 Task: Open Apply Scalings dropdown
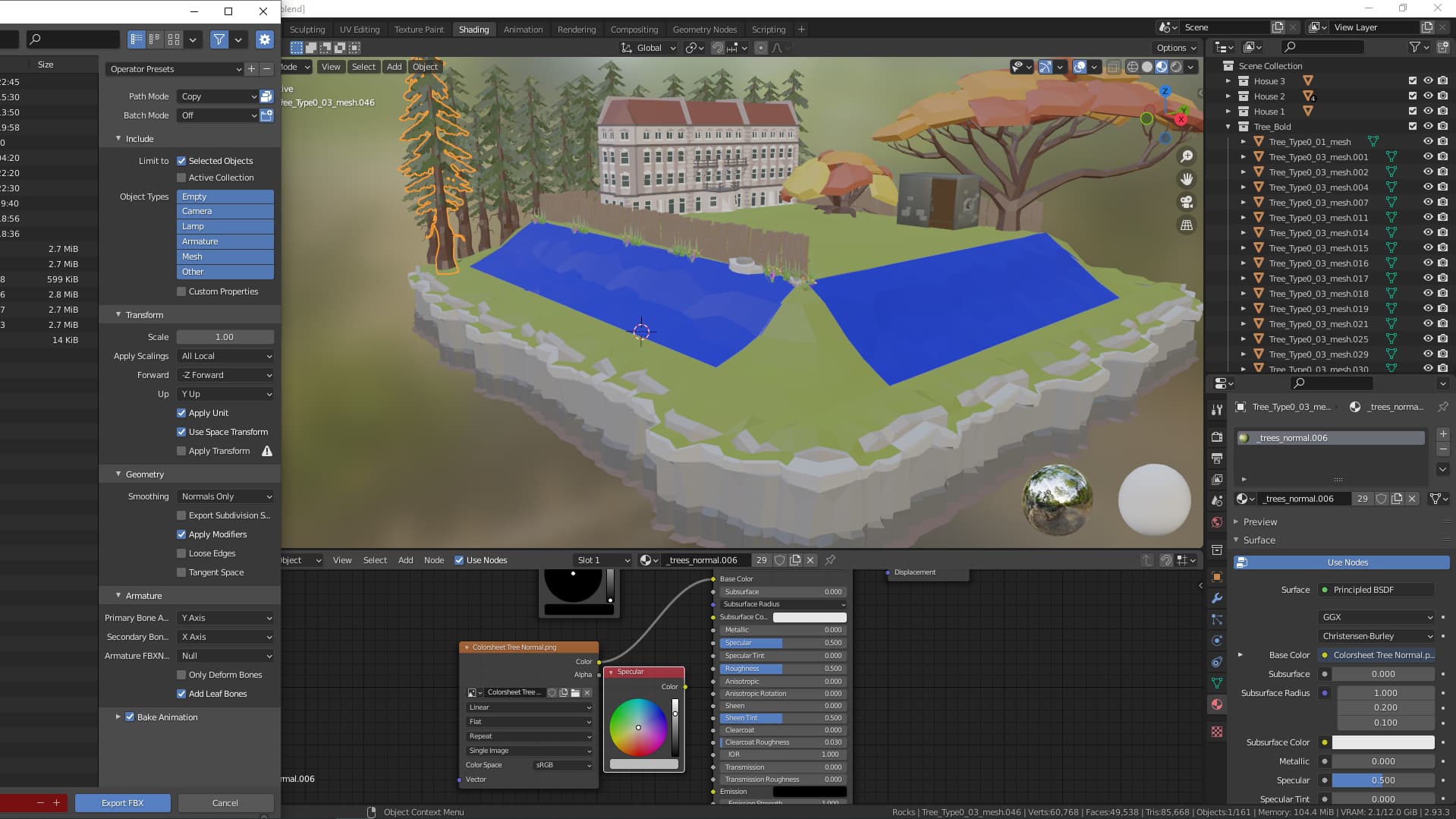click(x=225, y=356)
